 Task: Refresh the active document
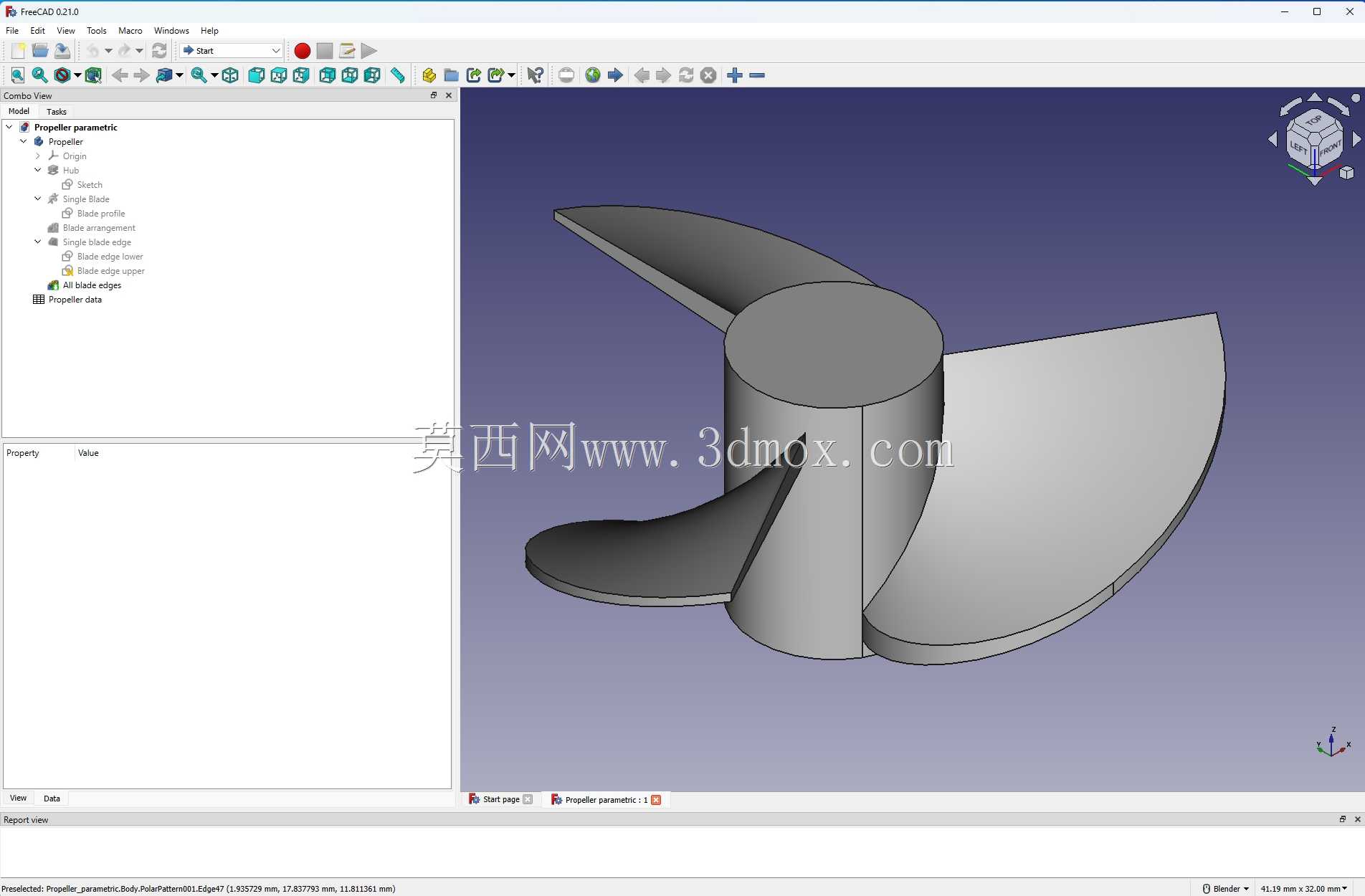[159, 51]
